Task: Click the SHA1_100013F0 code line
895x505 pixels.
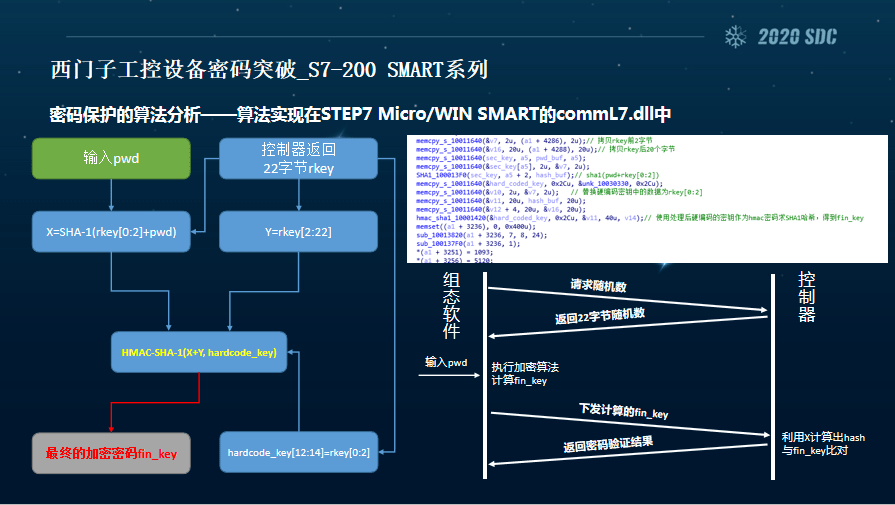Action: click(x=537, y=175)
